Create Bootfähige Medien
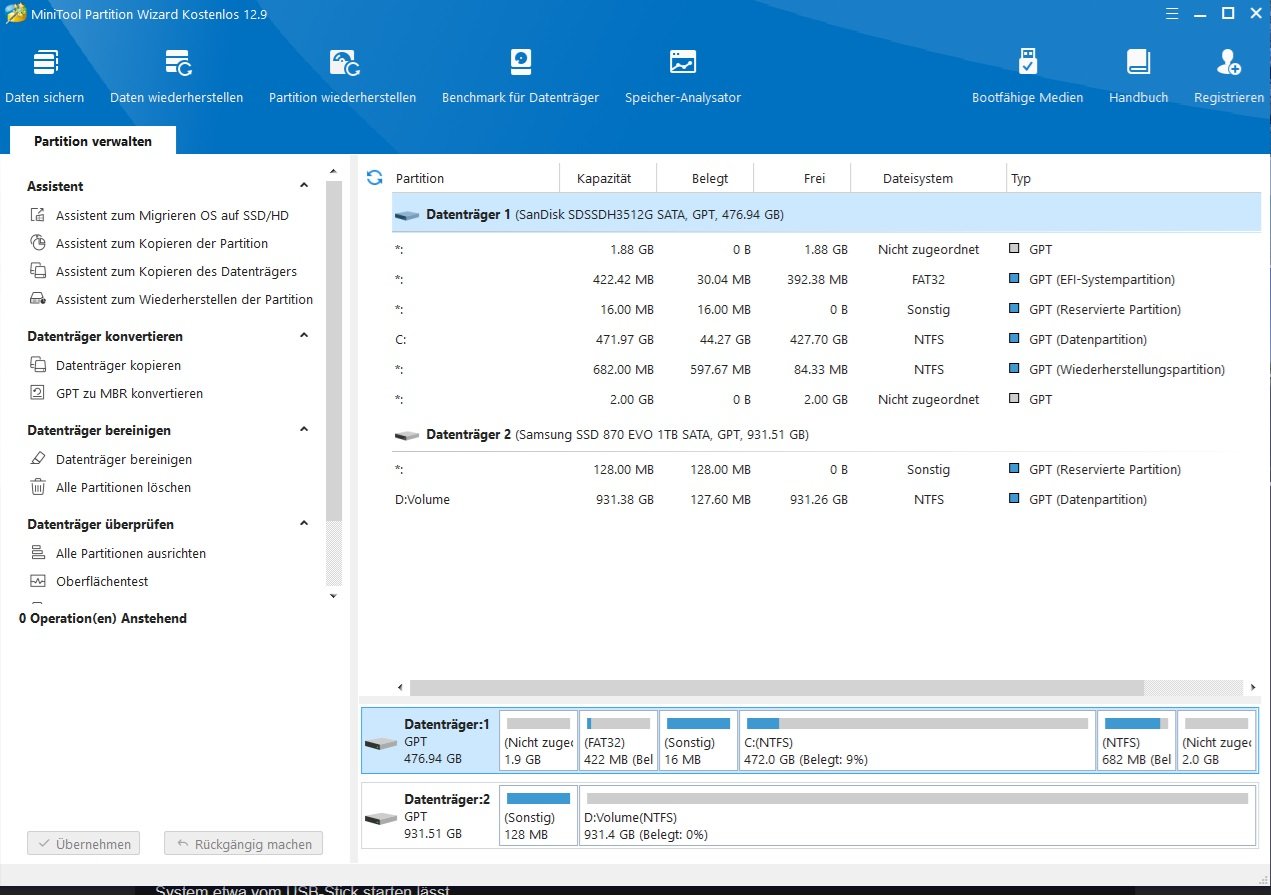 [x=1027, y=76]
